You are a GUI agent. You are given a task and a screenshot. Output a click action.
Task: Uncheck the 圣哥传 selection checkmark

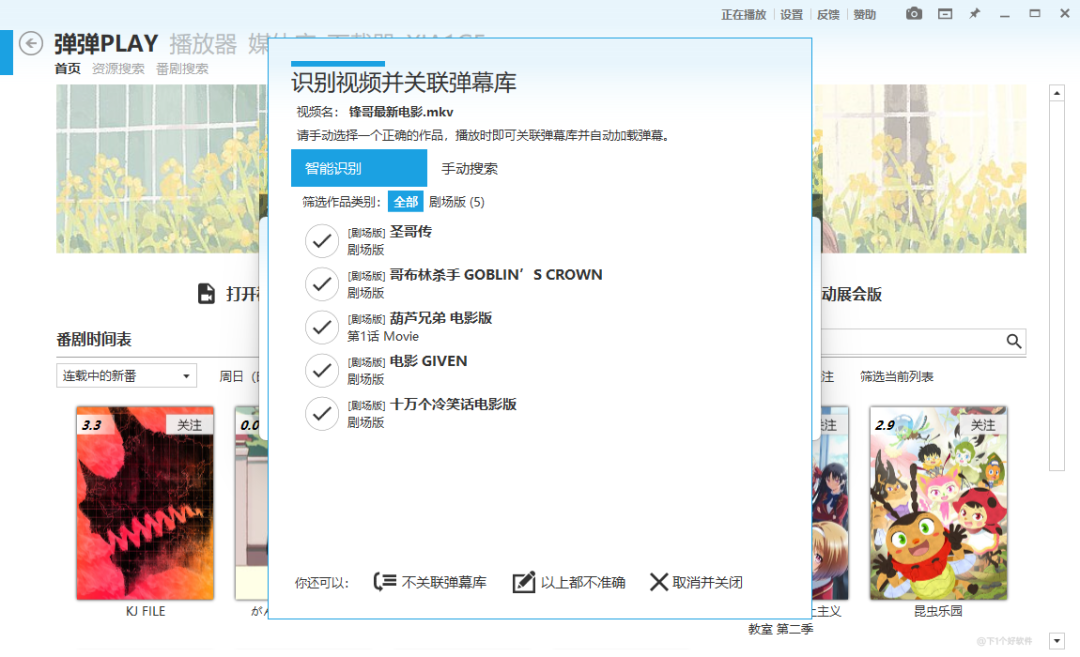tap(321, 241)
